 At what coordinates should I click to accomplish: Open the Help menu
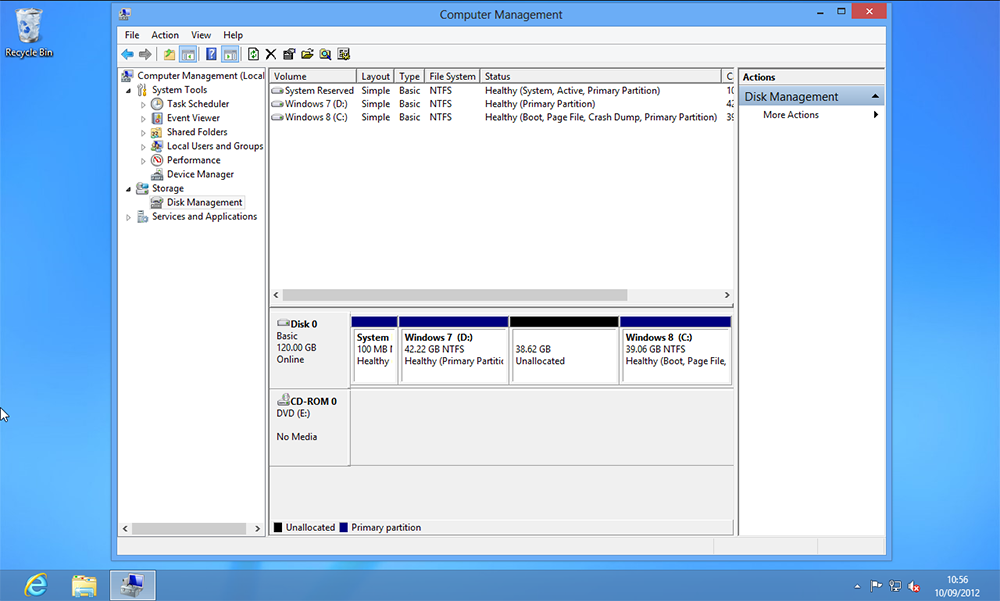coord(233,35)
